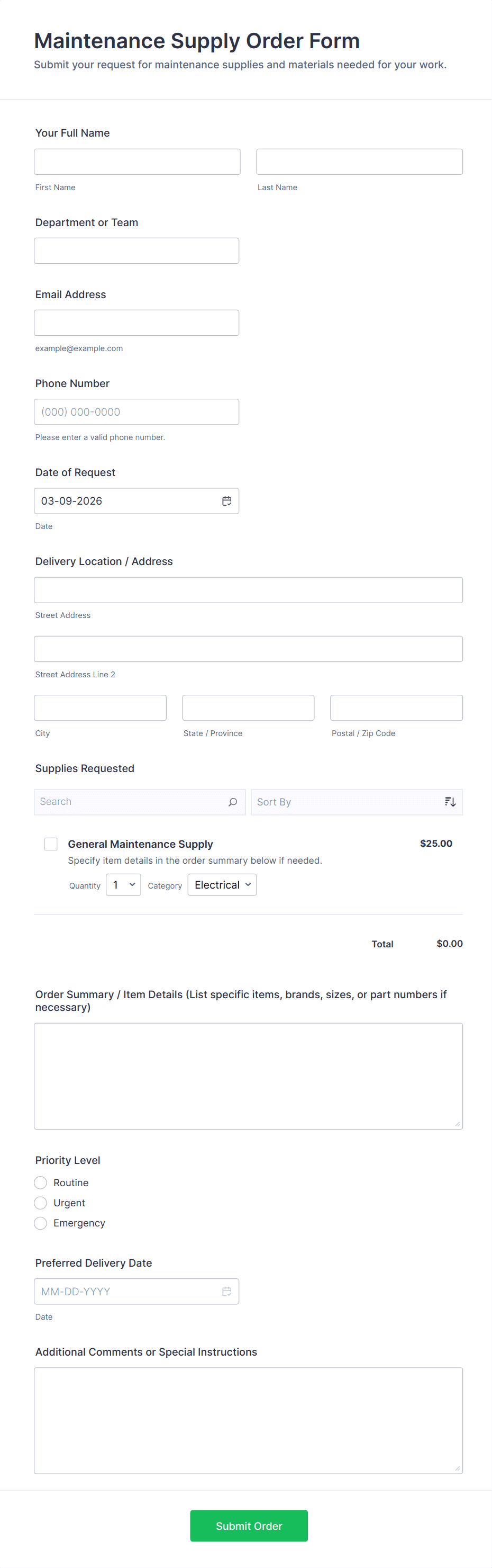Click the First Name input field
Image resolution: width=492 pixels, height=1568 pixels.
tap(137, 162)
